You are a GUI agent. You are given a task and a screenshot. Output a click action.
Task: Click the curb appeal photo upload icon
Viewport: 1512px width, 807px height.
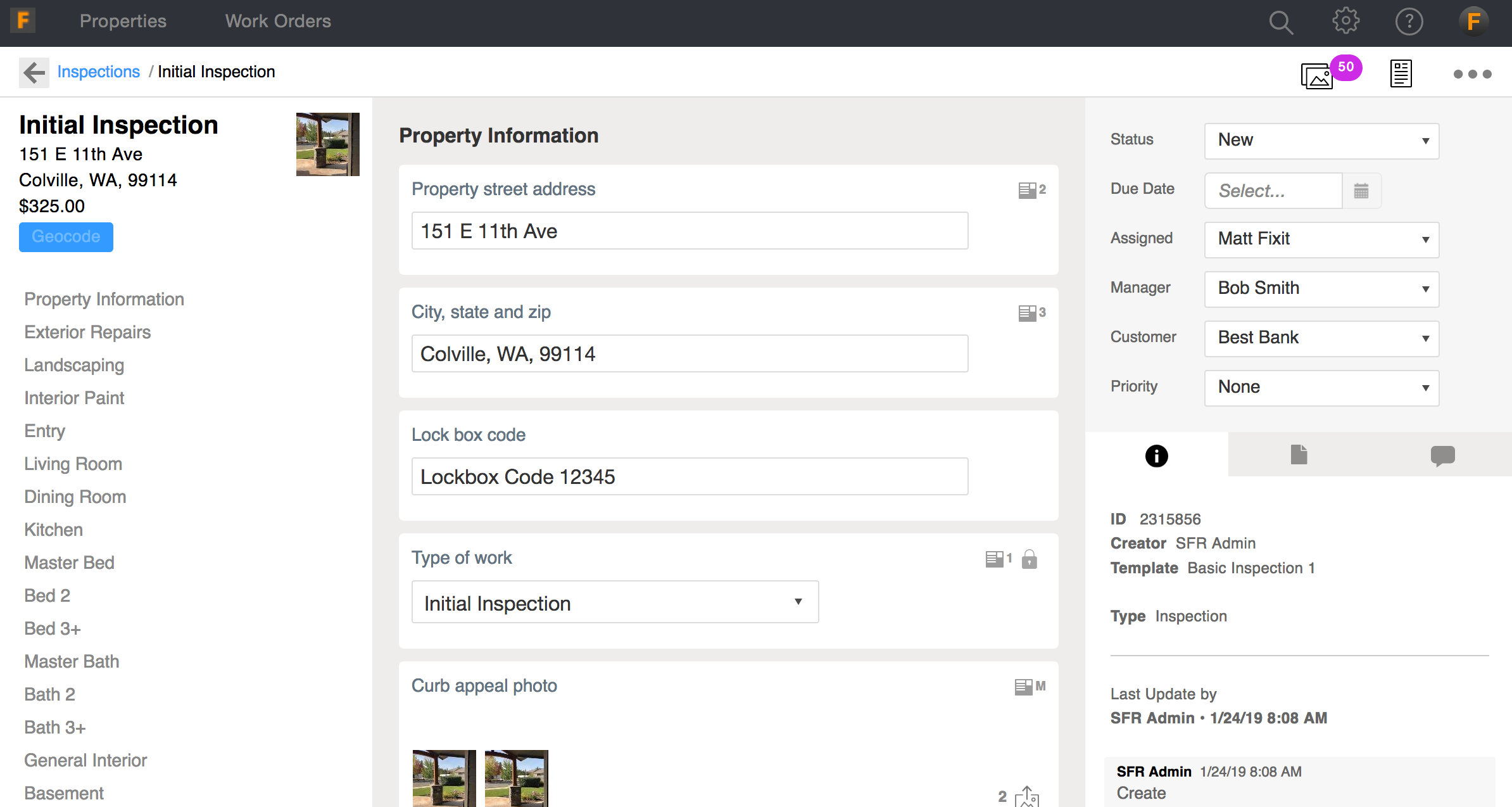(x=1027, y=796)
